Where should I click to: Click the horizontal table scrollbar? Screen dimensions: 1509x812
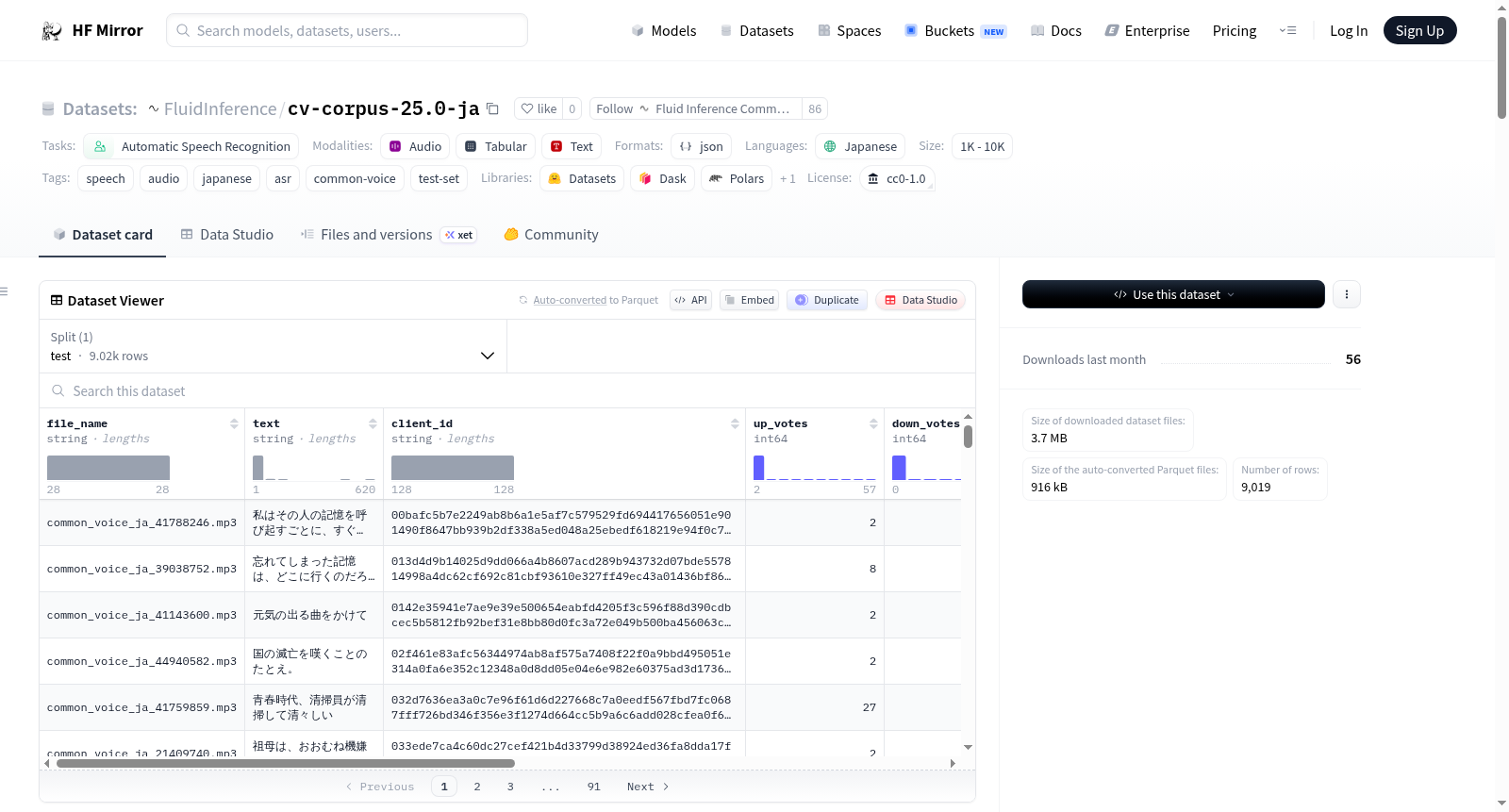(286, 763)
